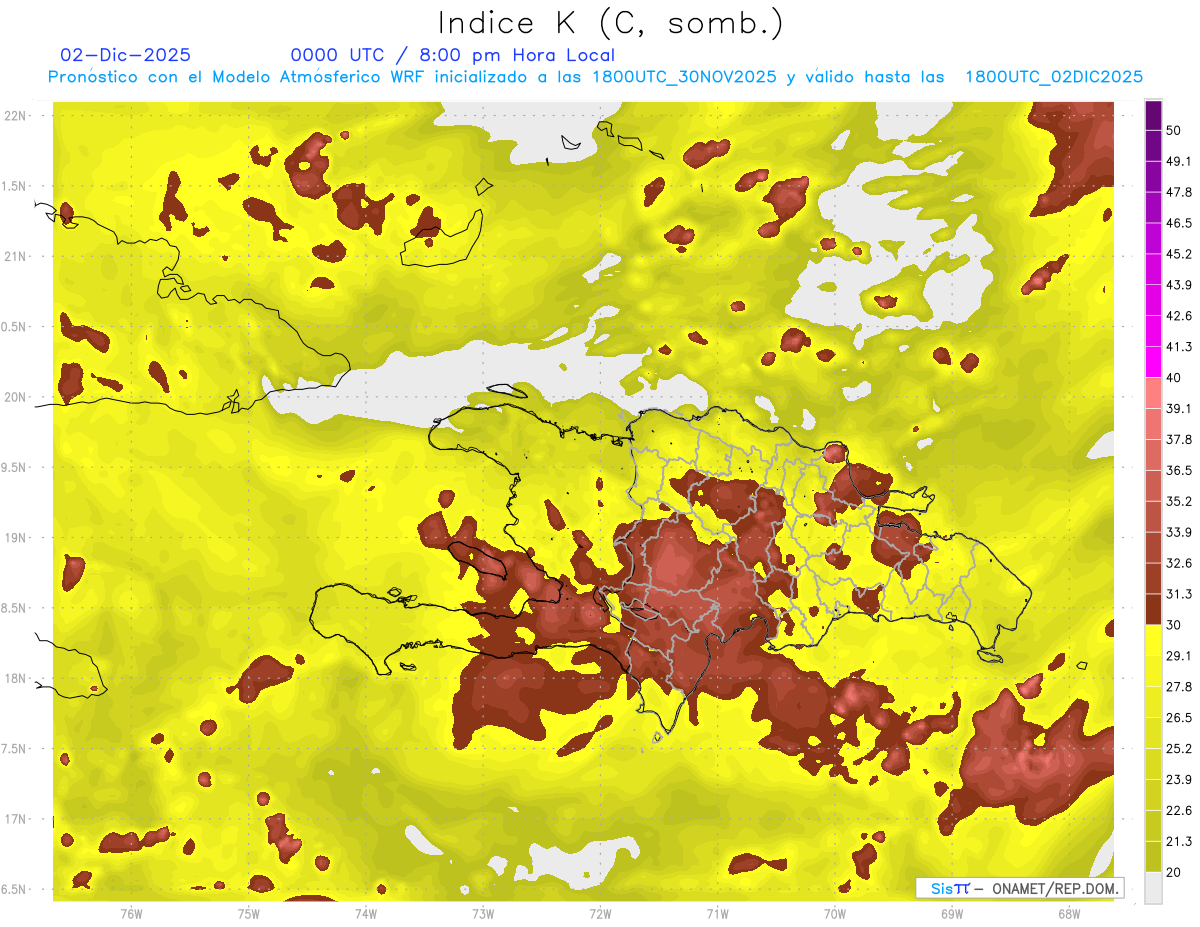
Task: Click the color scale value 35.2
Action: coord(1178,501)
